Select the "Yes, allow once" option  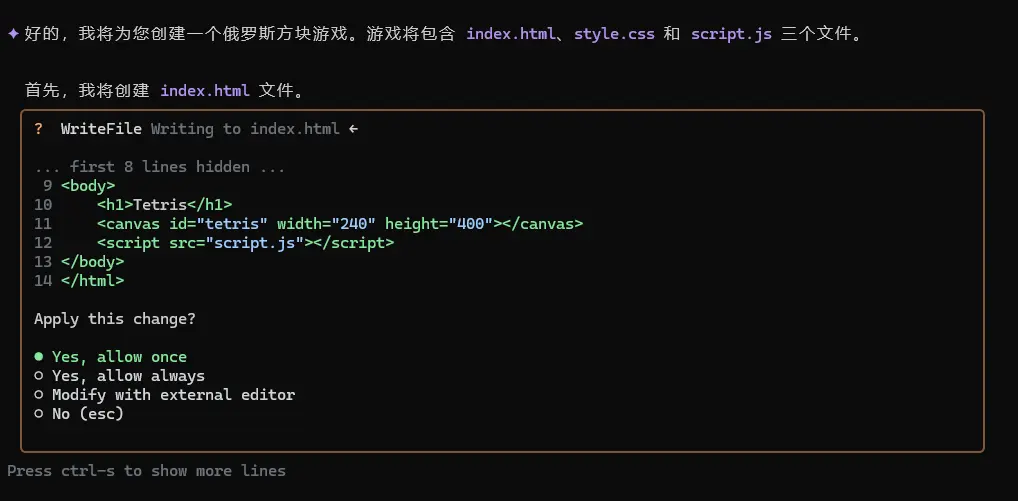[119, 357]
